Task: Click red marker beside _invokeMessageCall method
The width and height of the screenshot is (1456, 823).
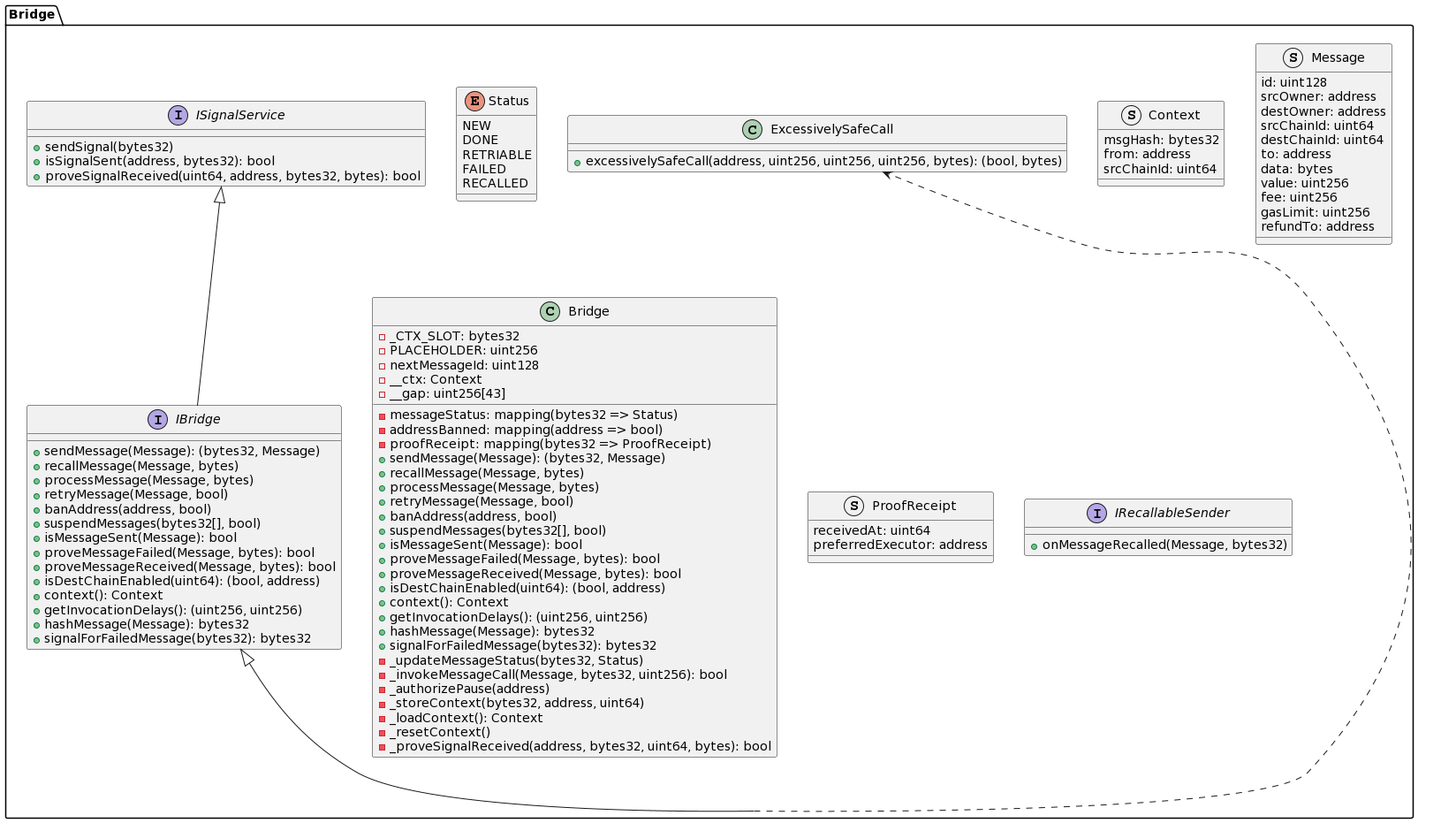Action: tap(383, 675)
